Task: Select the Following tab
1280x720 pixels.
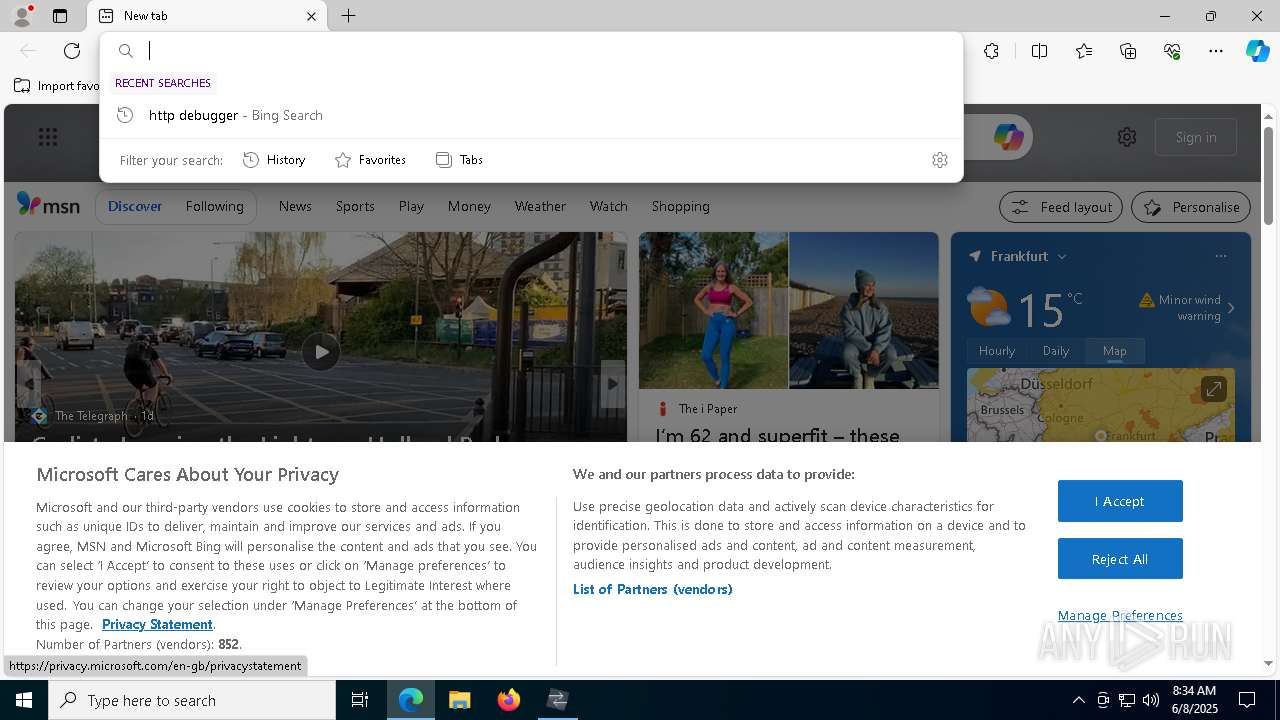Action: point(214,206)
